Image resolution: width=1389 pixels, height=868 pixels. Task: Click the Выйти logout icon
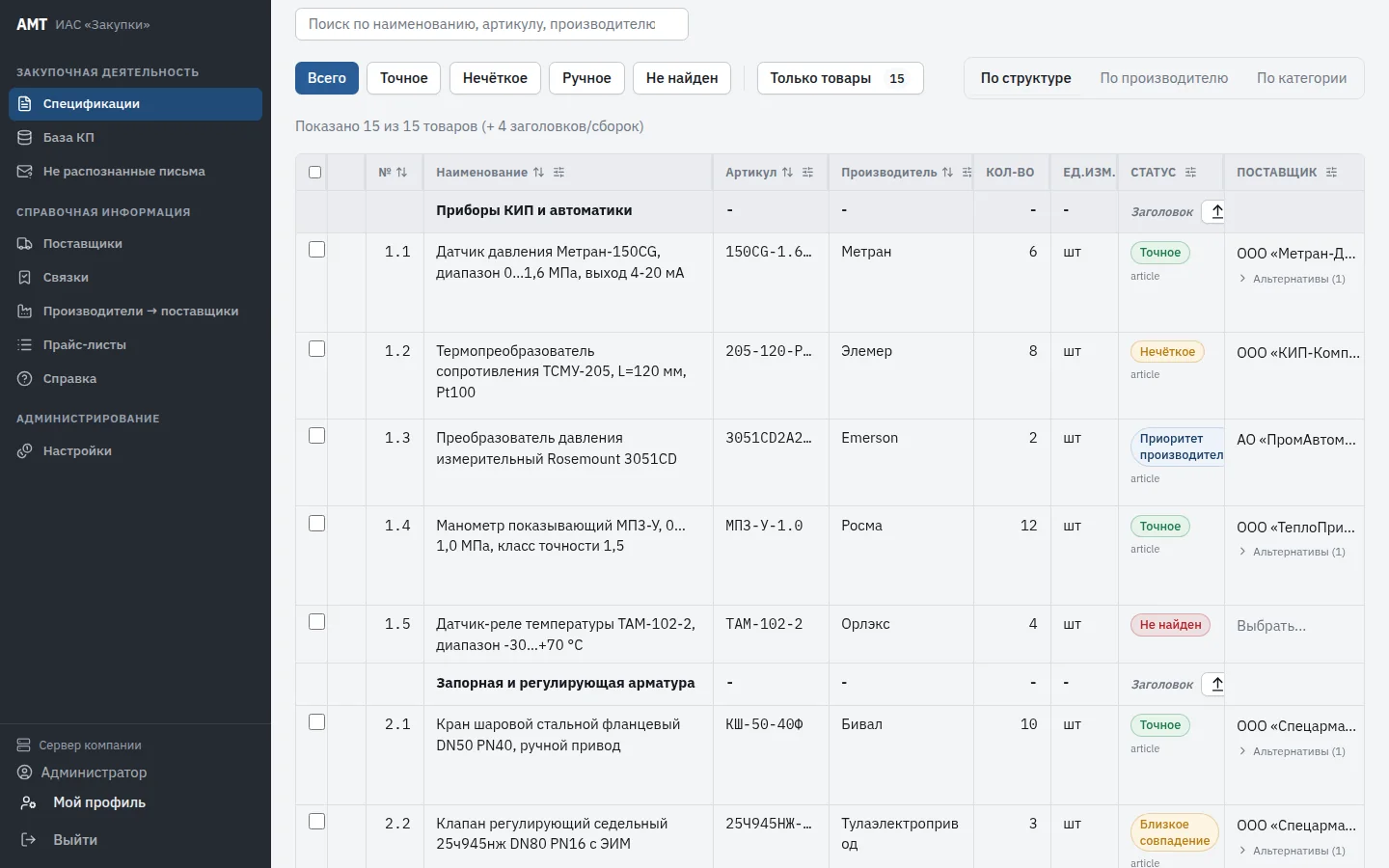(x=29, y=840)
